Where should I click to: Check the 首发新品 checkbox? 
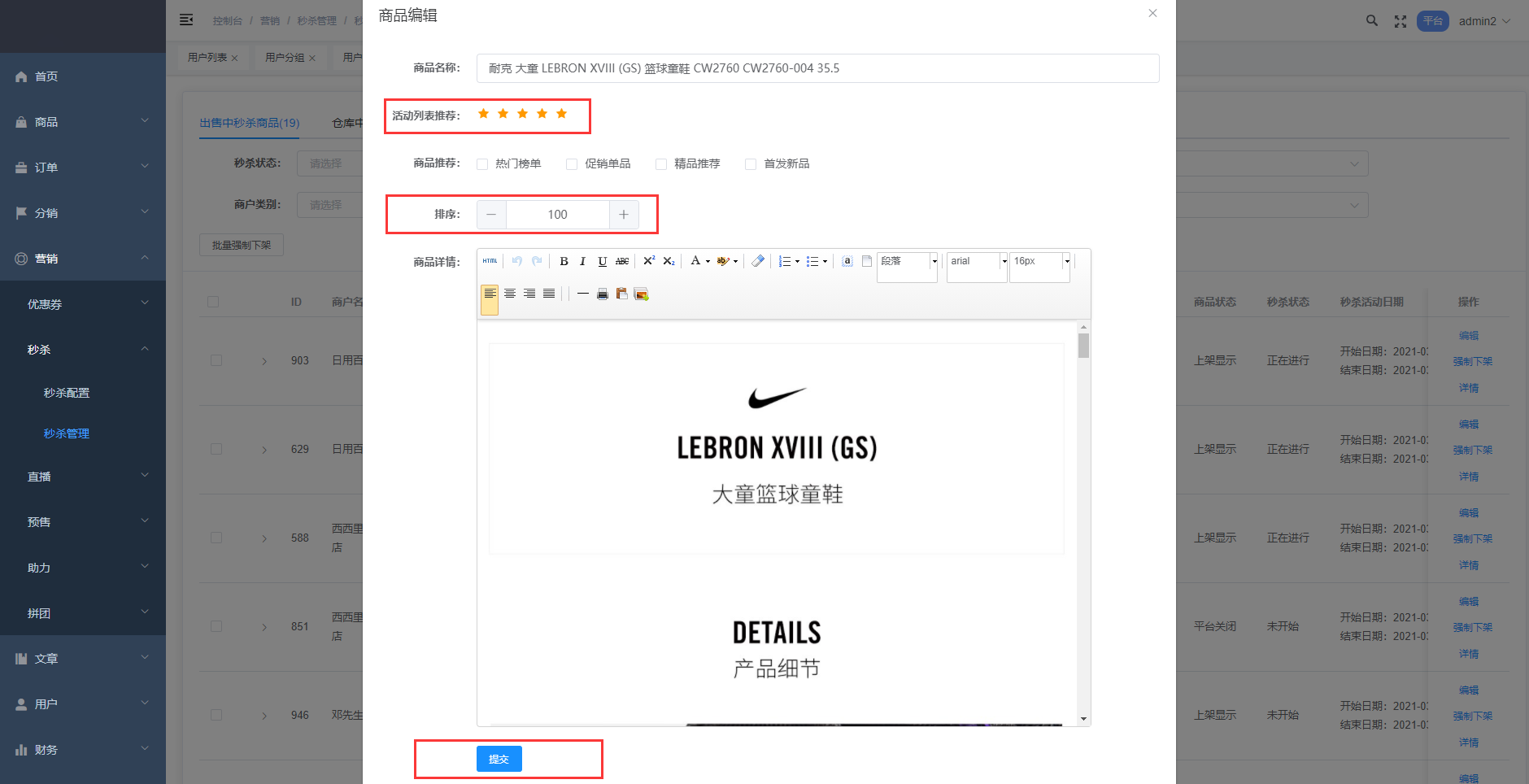751,164
